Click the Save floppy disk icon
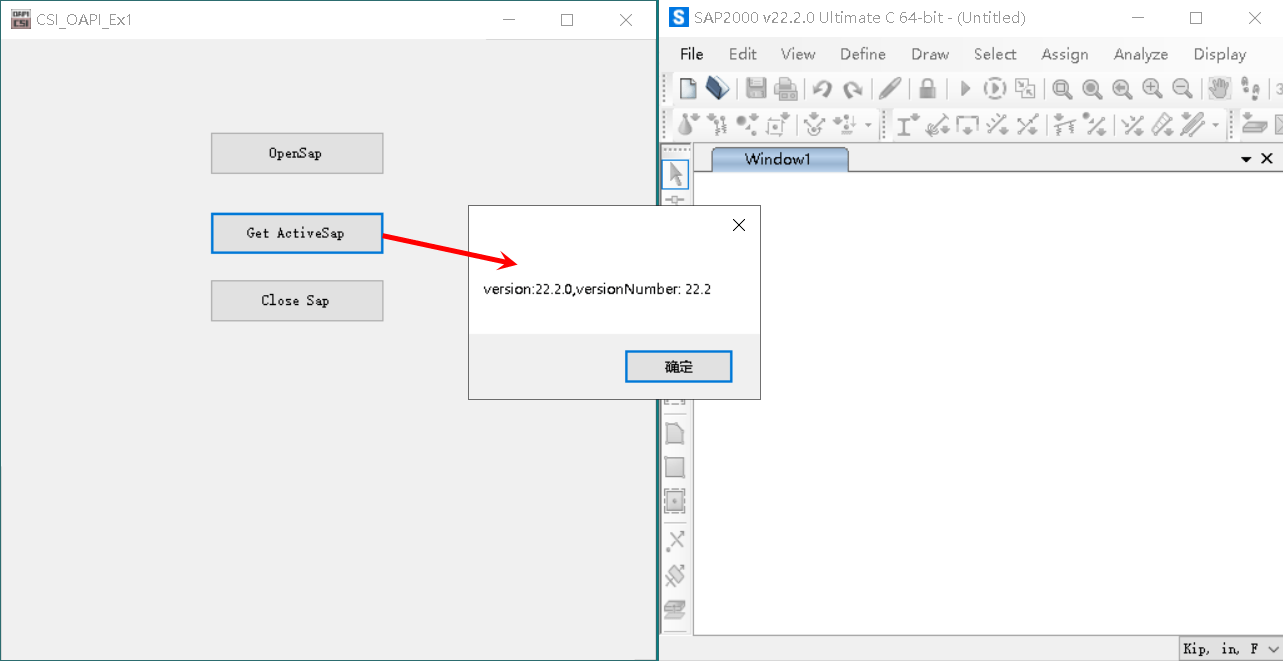 click(756, 89)
